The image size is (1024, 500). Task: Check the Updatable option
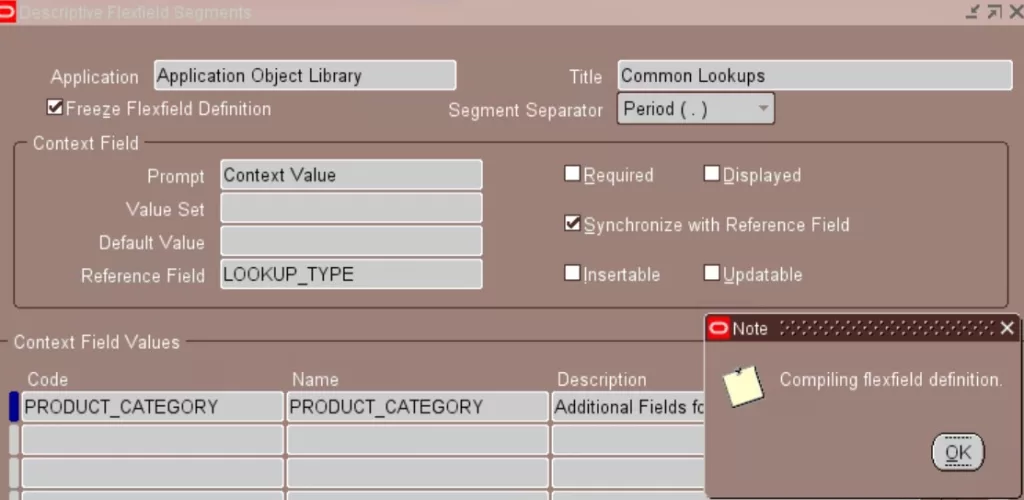coord(712,273)
